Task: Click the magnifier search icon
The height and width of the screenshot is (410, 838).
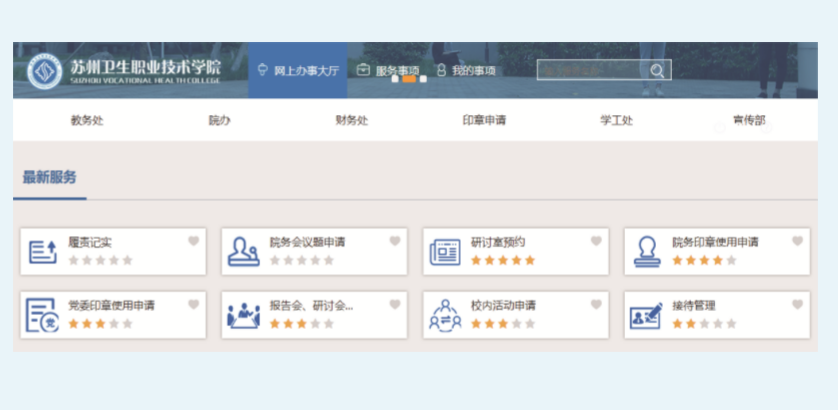Action: (x=657, y=71)
